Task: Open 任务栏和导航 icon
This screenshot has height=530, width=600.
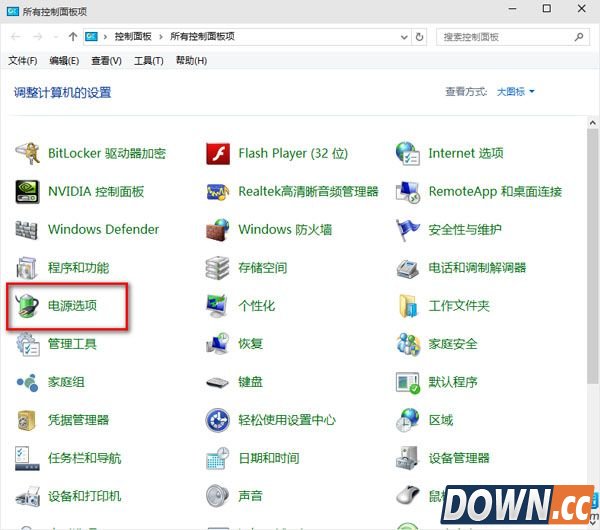Action: click(27, 458)
